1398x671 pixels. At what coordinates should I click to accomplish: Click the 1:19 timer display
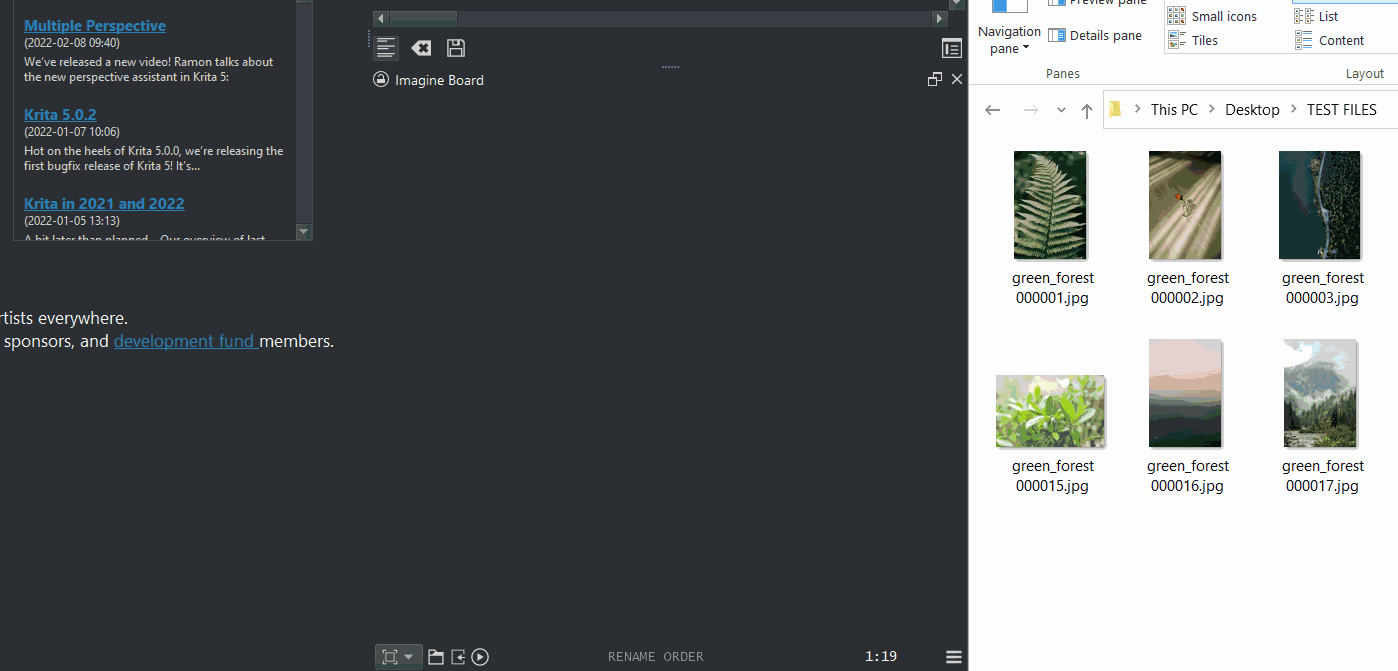coord(881,657)
